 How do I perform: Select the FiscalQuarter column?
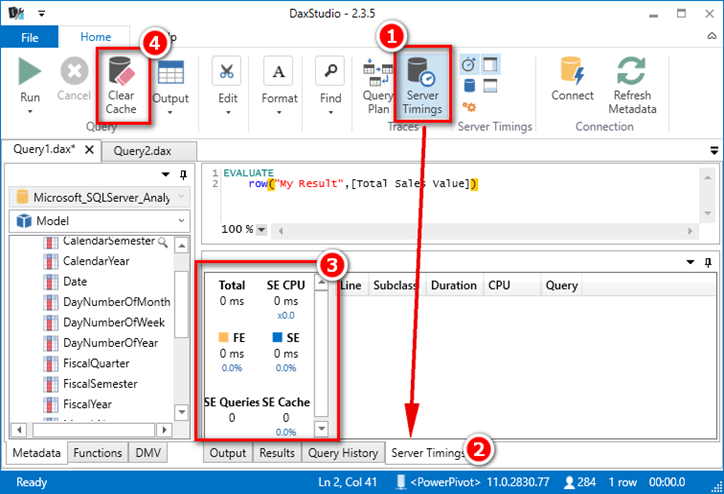pos(96,364)
